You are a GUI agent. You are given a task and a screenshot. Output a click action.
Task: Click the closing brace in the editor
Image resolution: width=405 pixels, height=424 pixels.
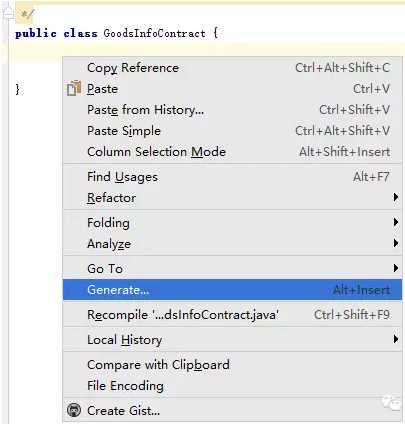click(17, 89)
